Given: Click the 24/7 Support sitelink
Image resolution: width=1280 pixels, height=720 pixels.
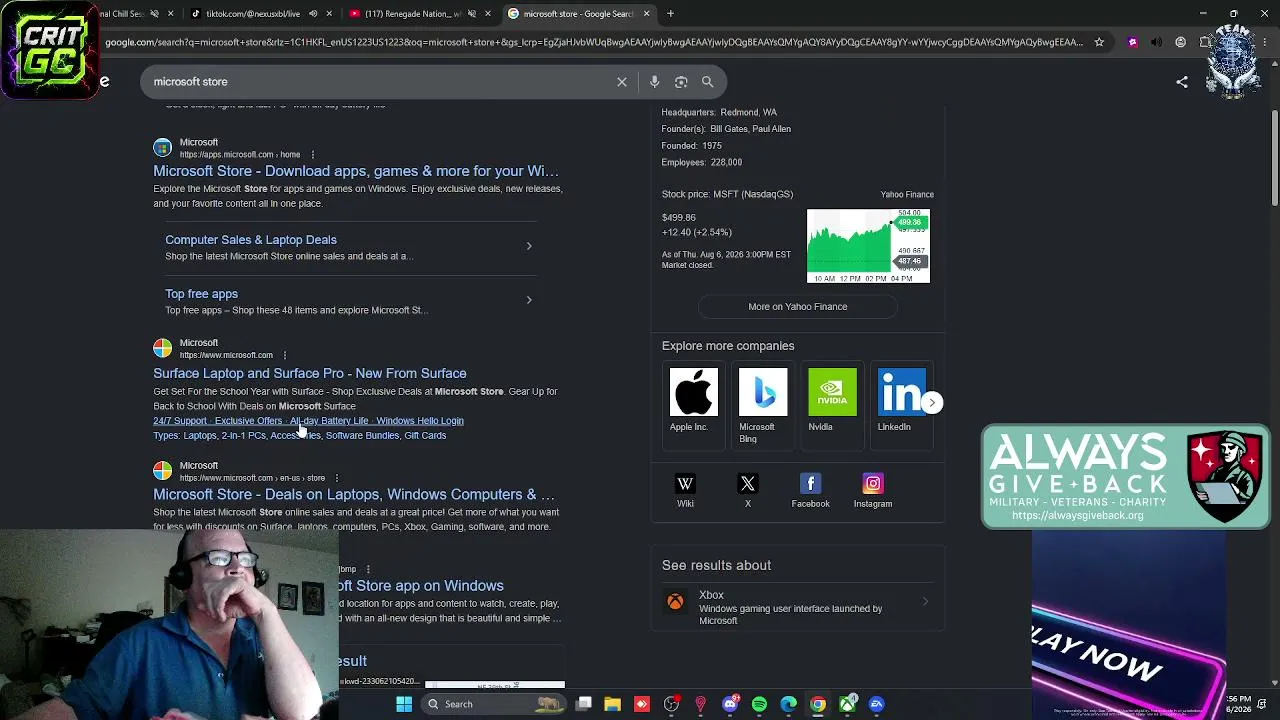Looking at the screenshot, I should [180, 421].
